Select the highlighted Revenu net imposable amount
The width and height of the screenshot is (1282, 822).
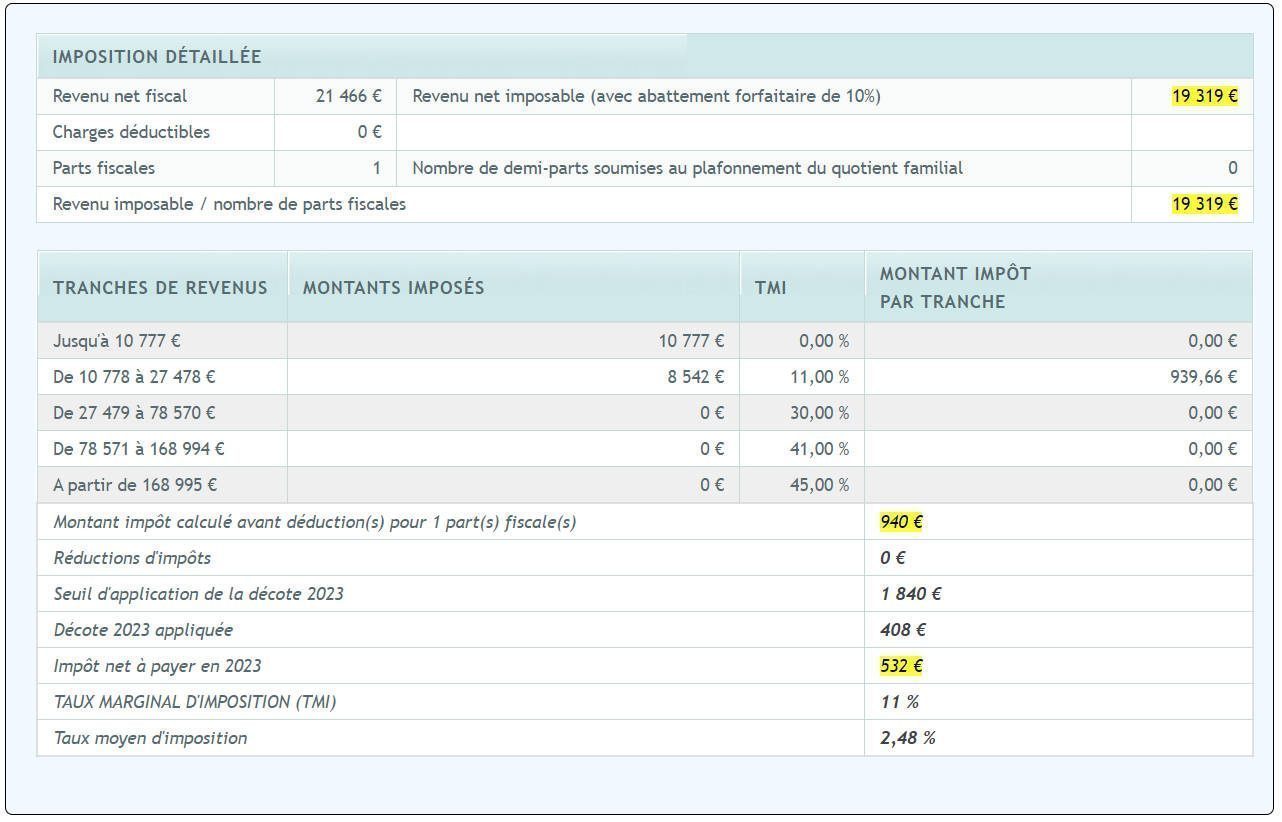point(1204,96)
